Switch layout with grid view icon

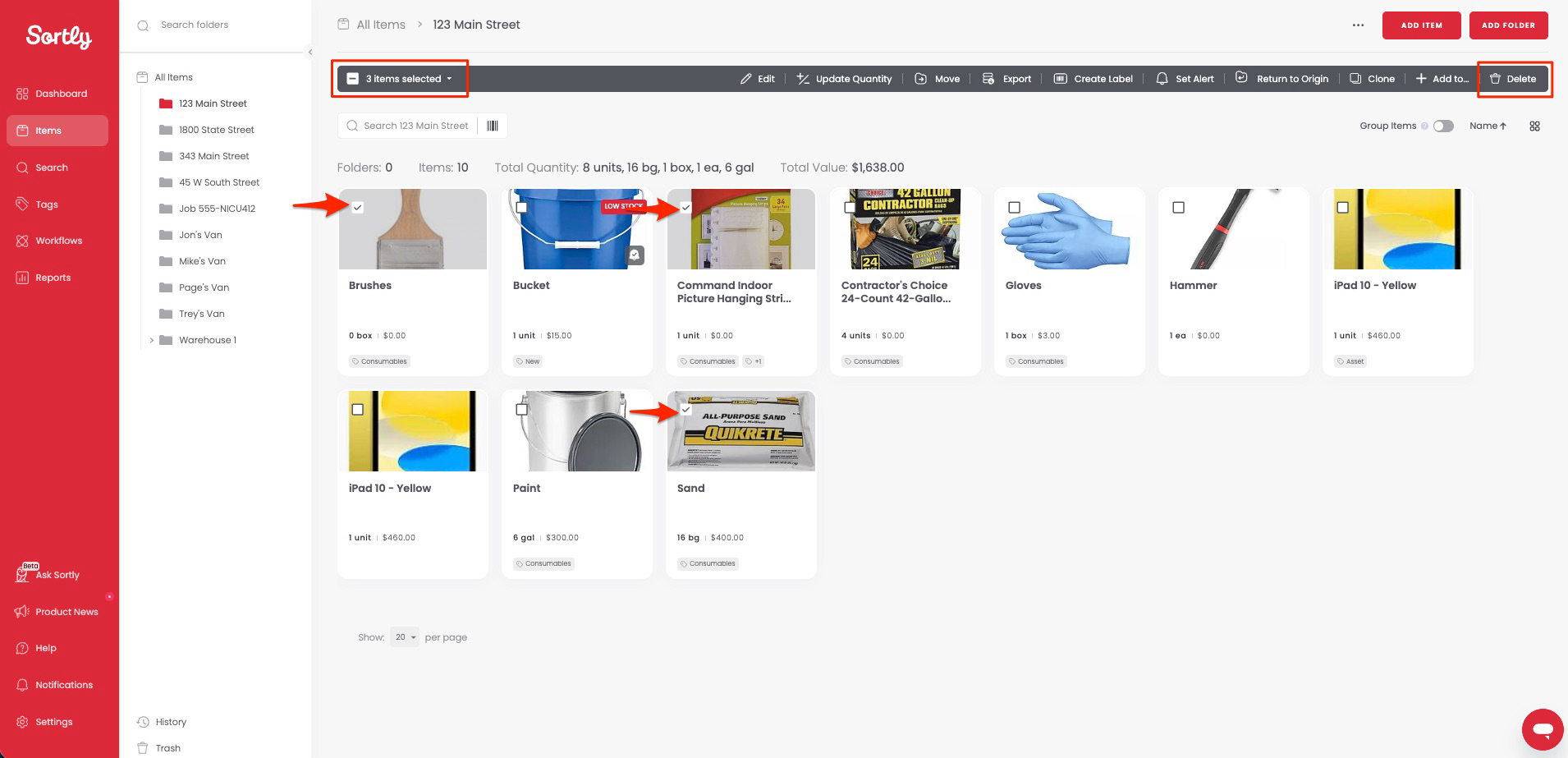click(x=1534, y=126)
